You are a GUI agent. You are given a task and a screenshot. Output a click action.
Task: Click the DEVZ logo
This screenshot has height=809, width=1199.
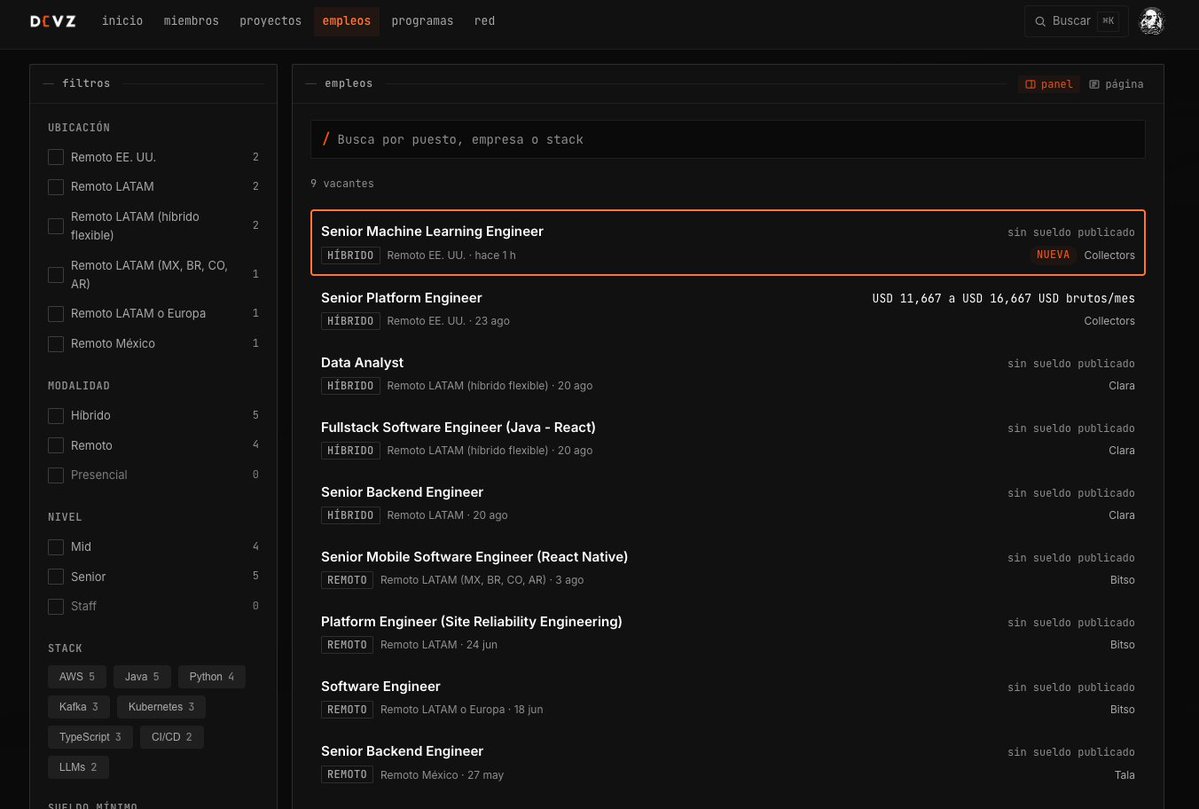point(53,21)
